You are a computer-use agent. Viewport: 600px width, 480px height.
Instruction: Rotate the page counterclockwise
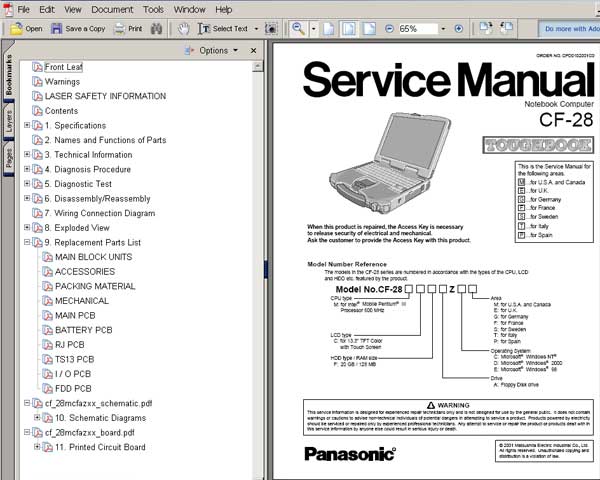(x=506, y=28)
